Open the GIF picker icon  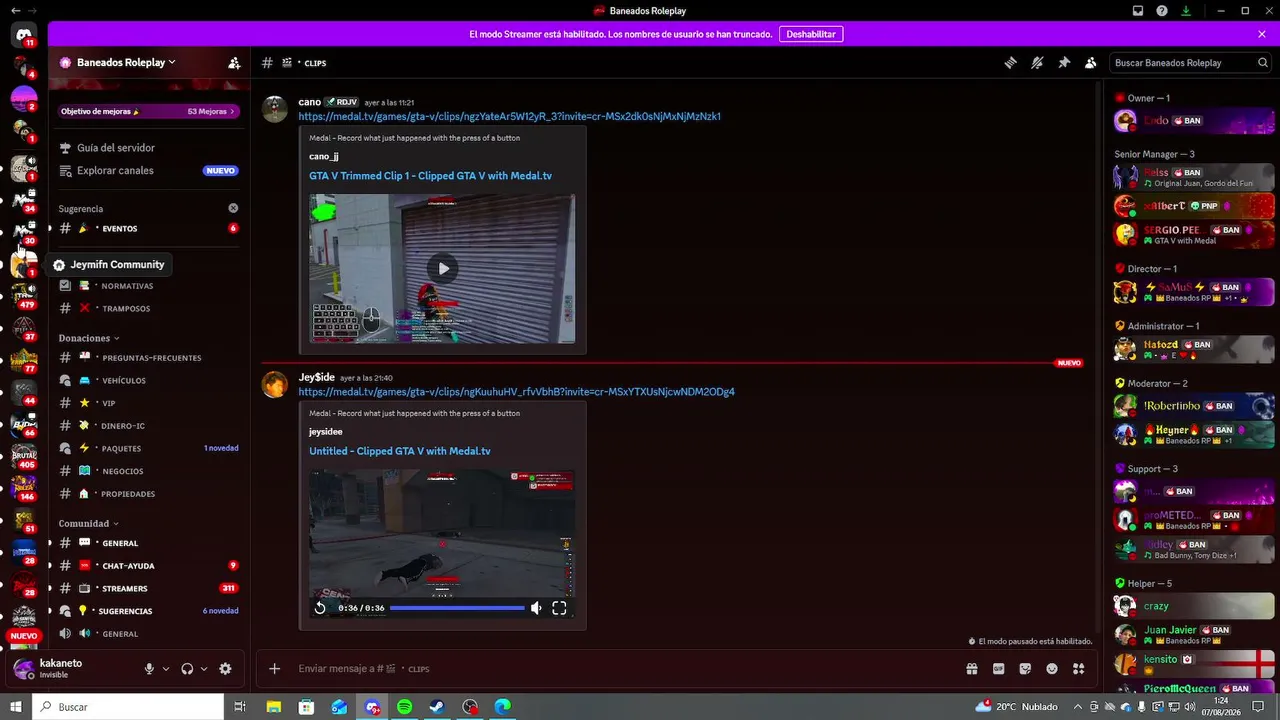998,669
